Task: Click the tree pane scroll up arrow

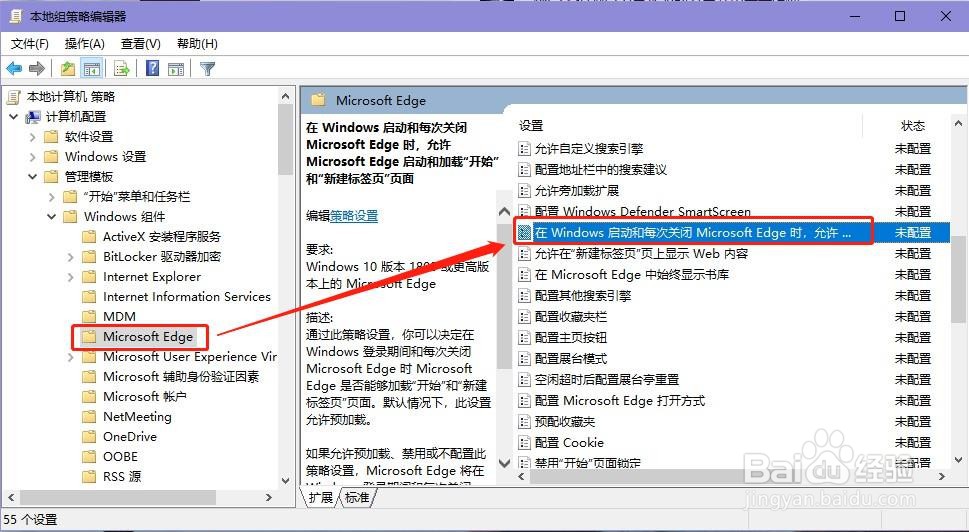Action: 285,96
